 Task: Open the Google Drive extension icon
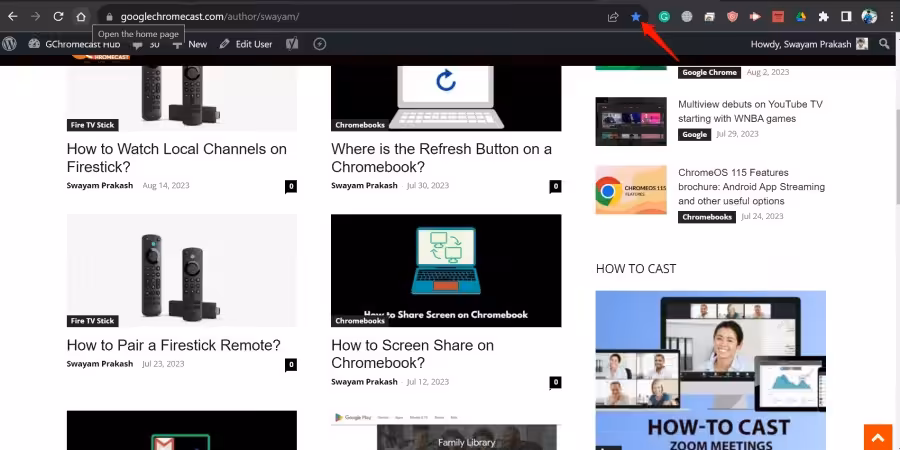point(801,17)
